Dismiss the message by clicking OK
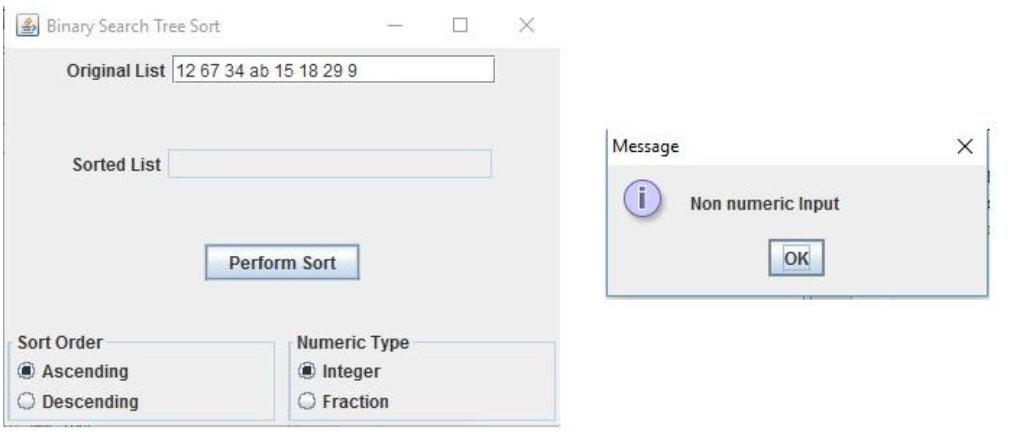1024x443 pixels. tap(796, 258)
